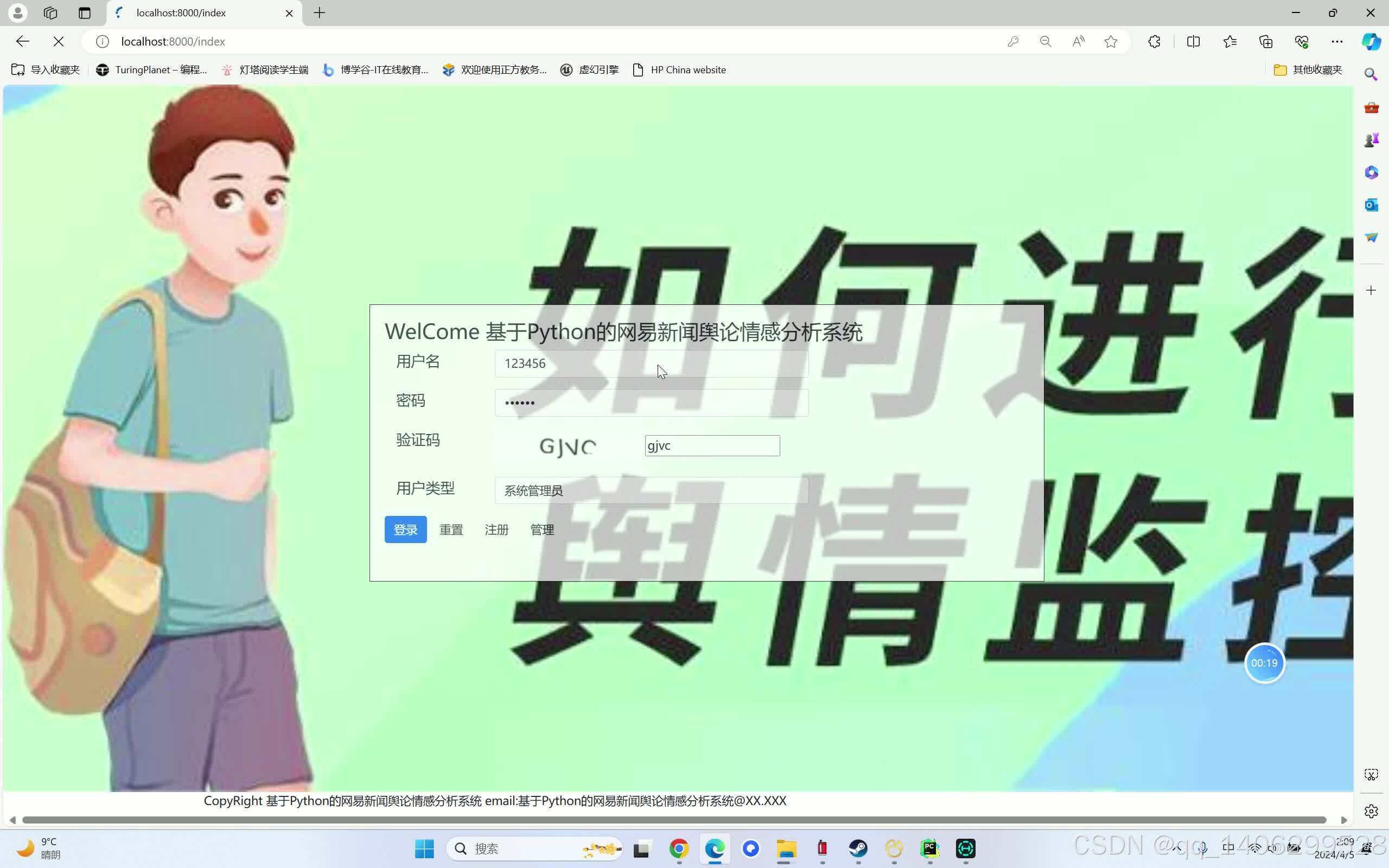Open browser Extensions puzzle icon
Image resolution: width=1389 pixels, height=868 pixels.
coord(1154,41)
